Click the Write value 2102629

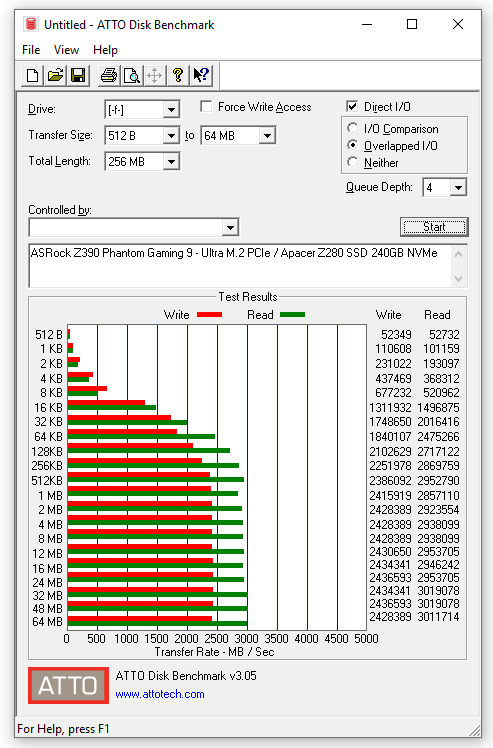[390, 451]
